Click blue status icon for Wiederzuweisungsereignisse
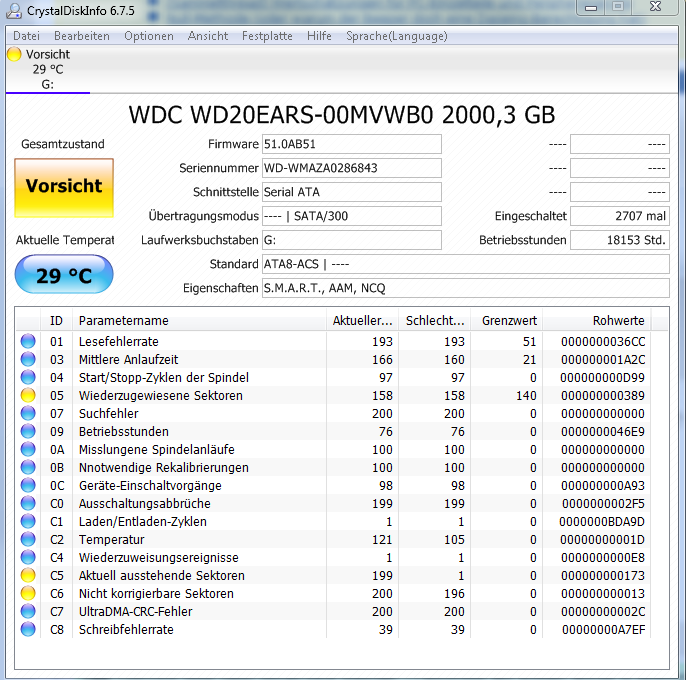The width and height of the screenshot is (686, 680). tap(28, 557)
